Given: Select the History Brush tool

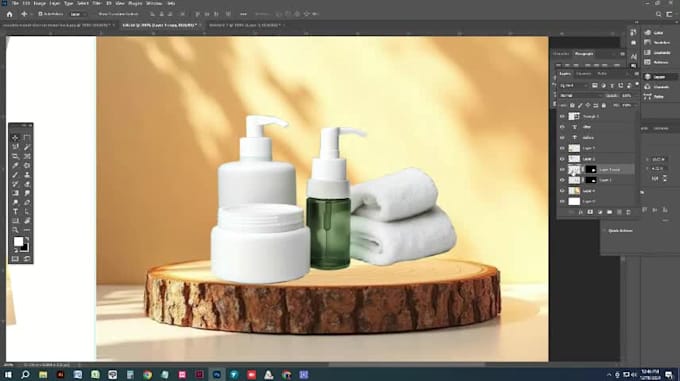Looking at the screenshot, I should pos(15,184).
